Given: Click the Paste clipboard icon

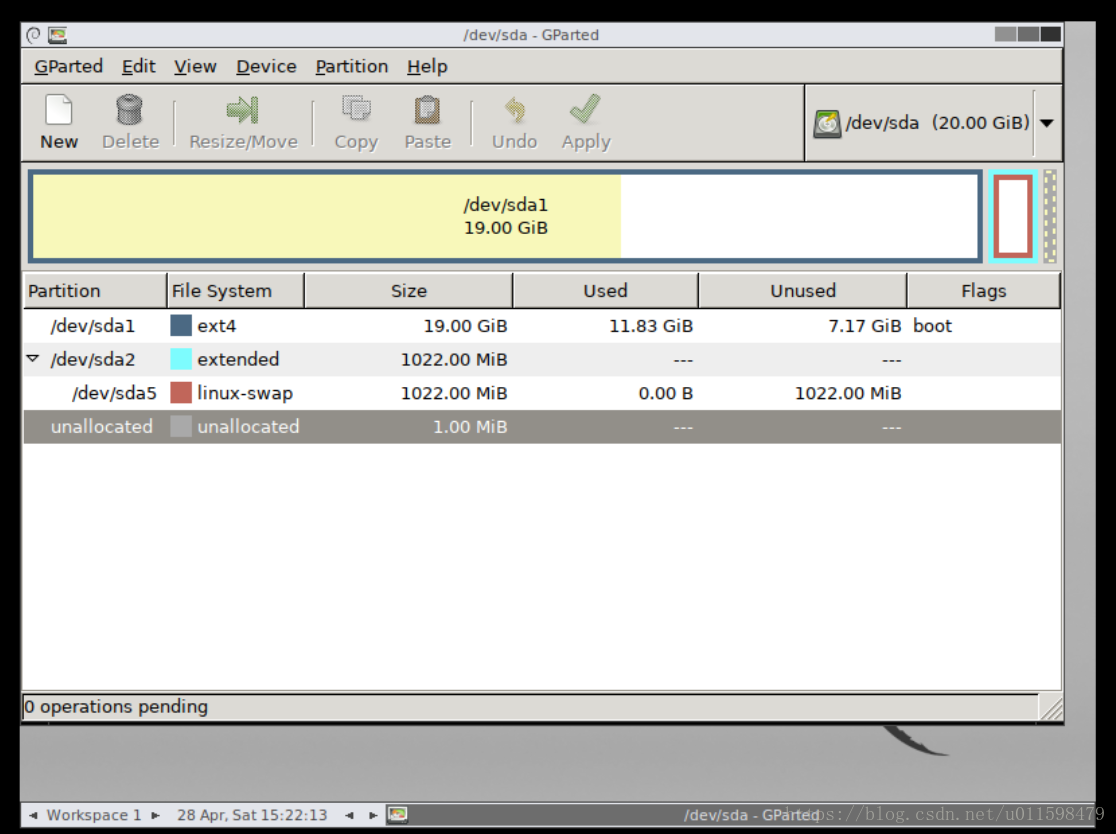Looking at the screenshot, I should tap(427, 110).
